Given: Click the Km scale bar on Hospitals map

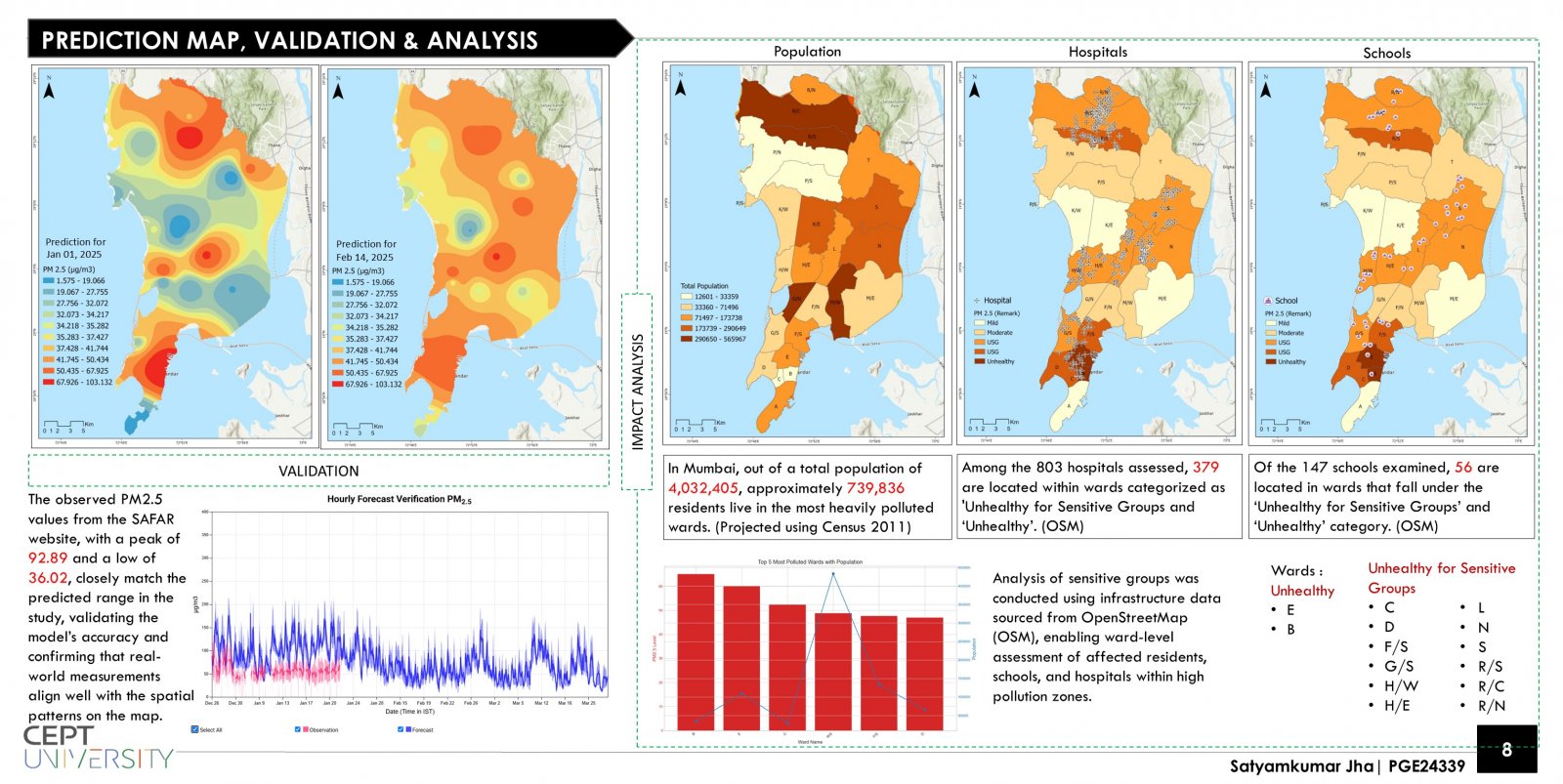Looking at the screenshot, I should (994, 426).
